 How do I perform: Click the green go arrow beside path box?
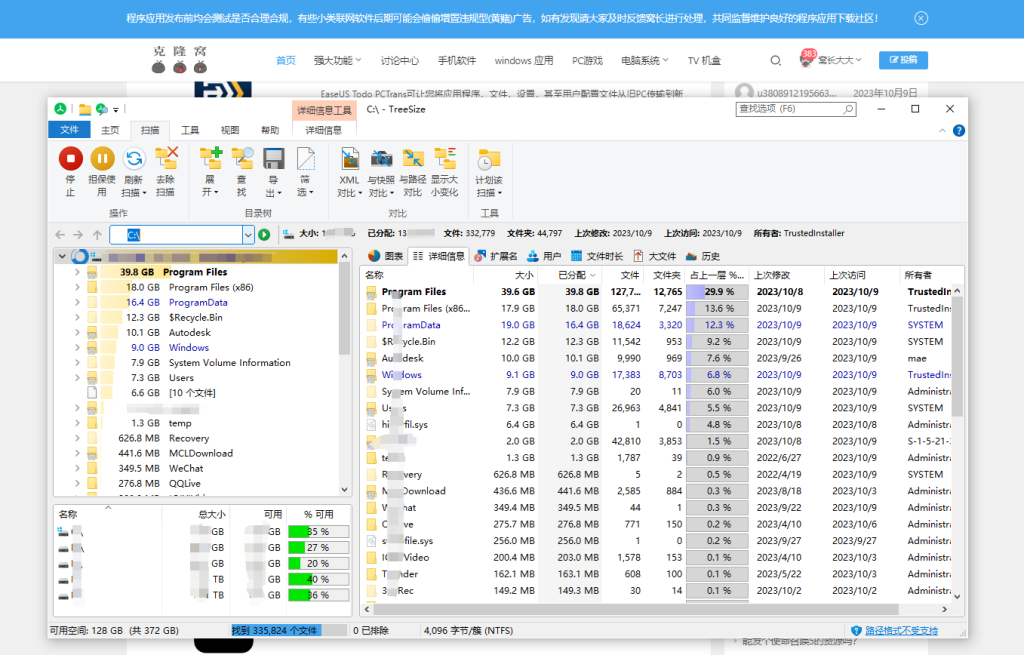tap(264, 234)
